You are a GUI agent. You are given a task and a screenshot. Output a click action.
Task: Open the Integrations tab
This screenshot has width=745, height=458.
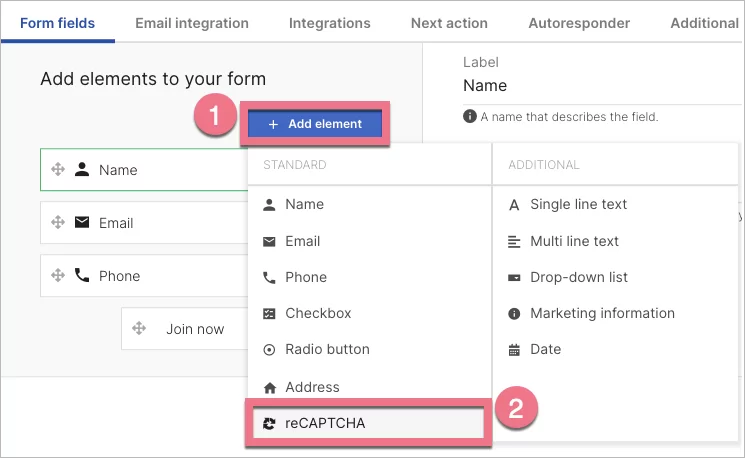[x=329, y=23]
